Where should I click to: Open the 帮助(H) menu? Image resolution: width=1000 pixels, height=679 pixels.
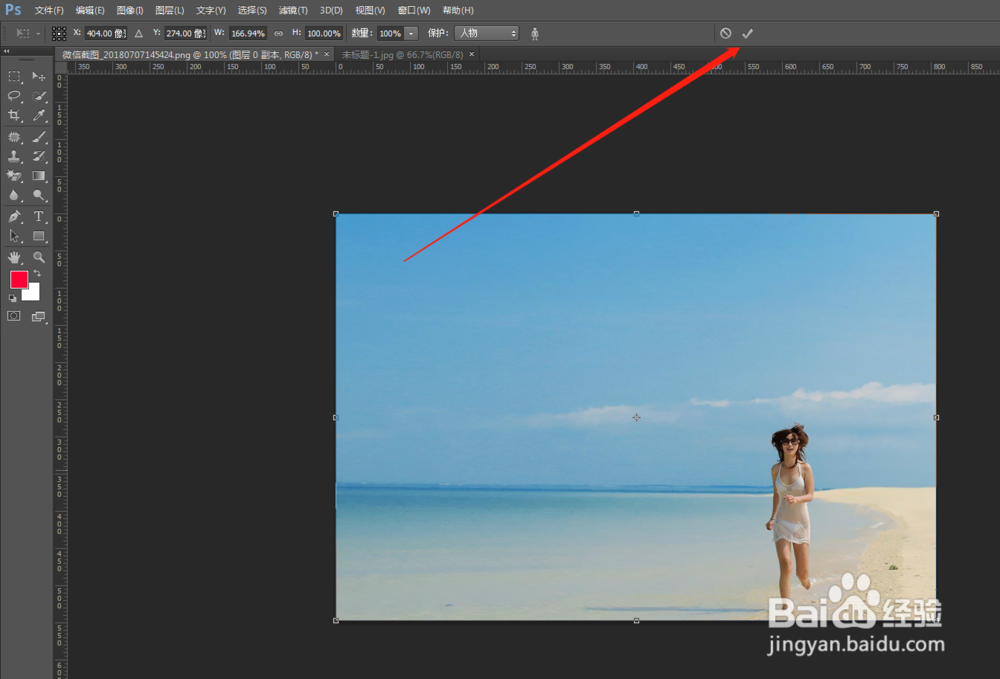[x=458, y=10]
